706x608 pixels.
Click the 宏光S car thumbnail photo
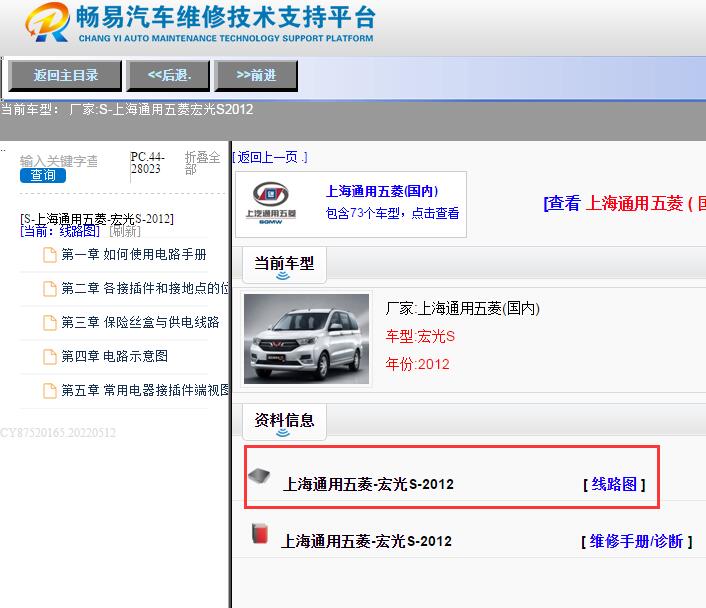point(306,339)
